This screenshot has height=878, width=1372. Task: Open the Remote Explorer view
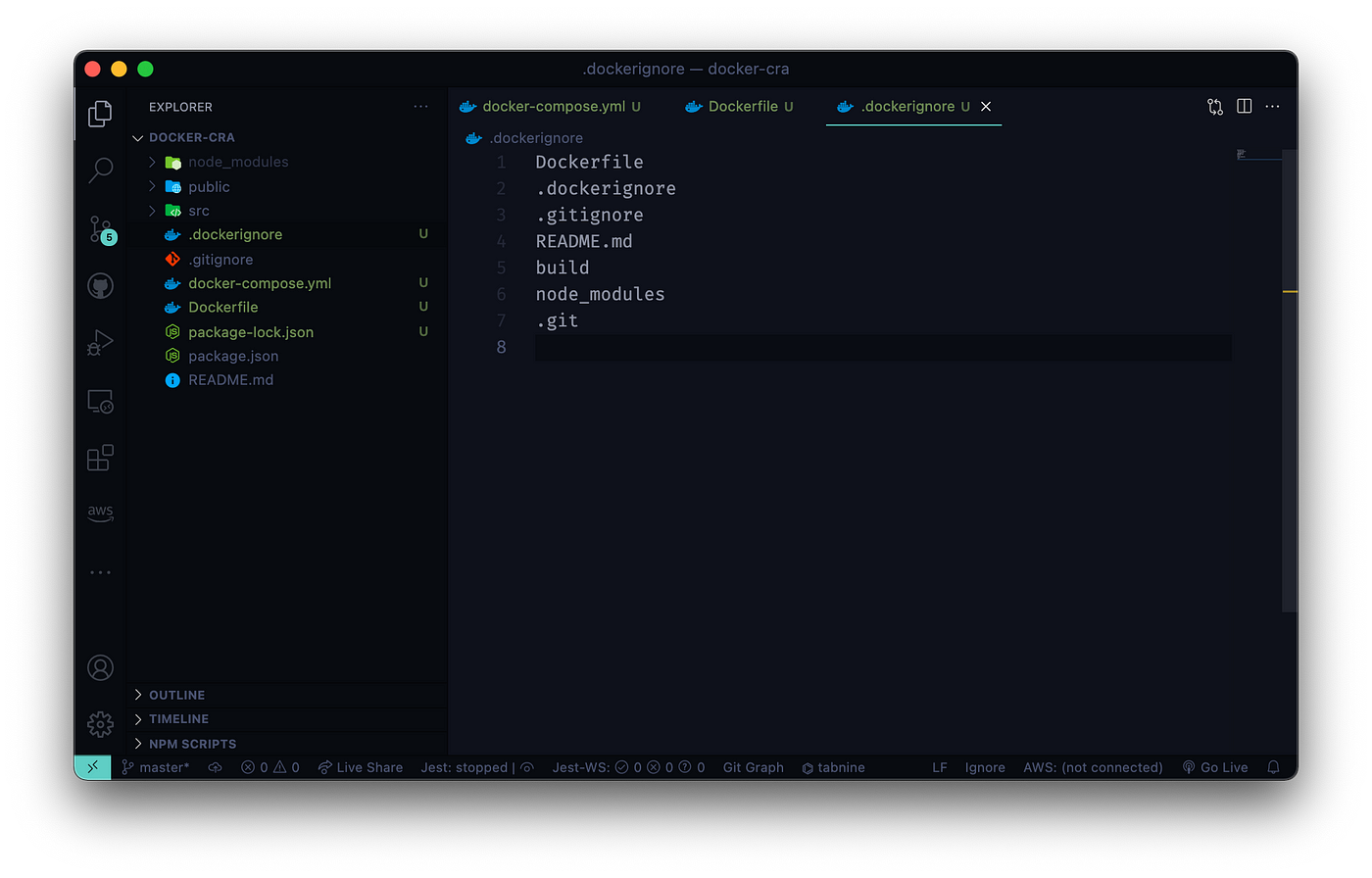click(x=100, y=401)
